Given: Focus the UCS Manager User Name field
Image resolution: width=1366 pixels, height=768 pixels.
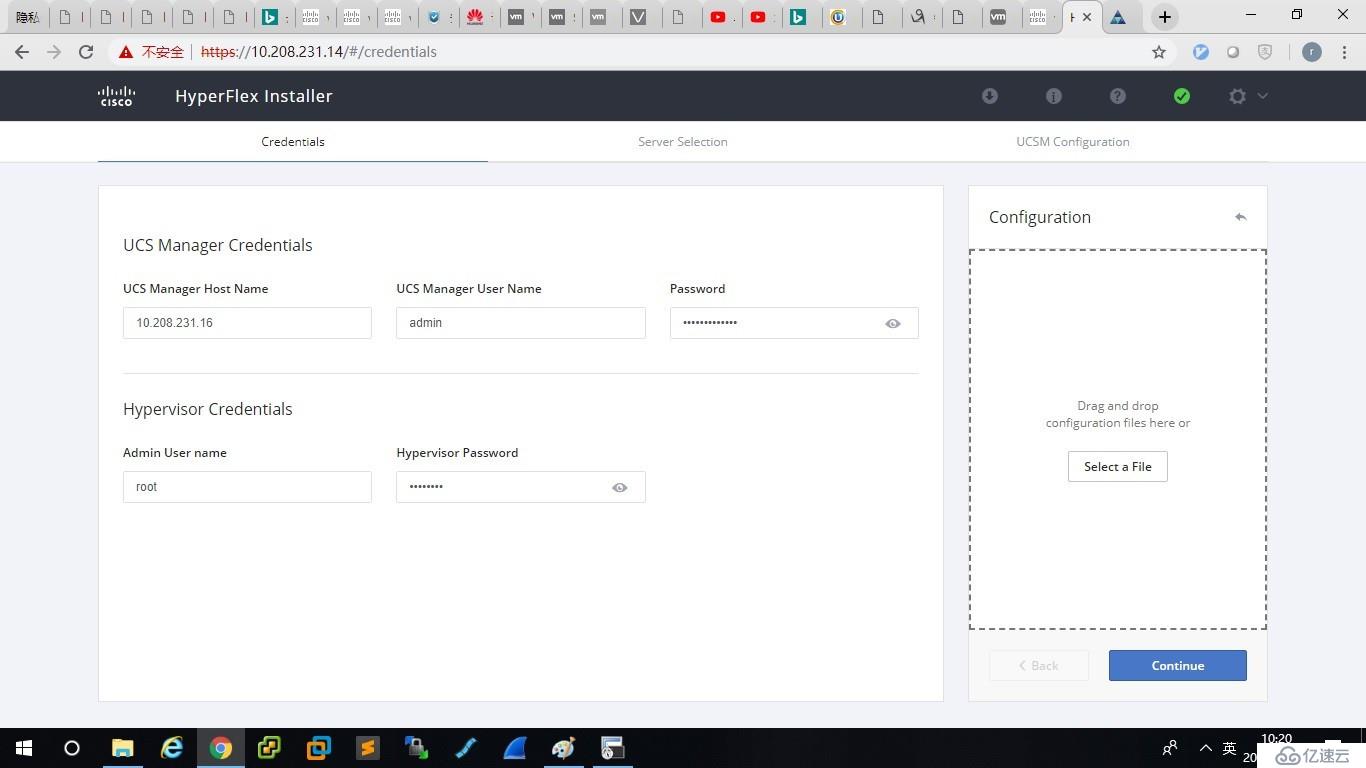Looking at the screenshot, I should pos(521,323).
